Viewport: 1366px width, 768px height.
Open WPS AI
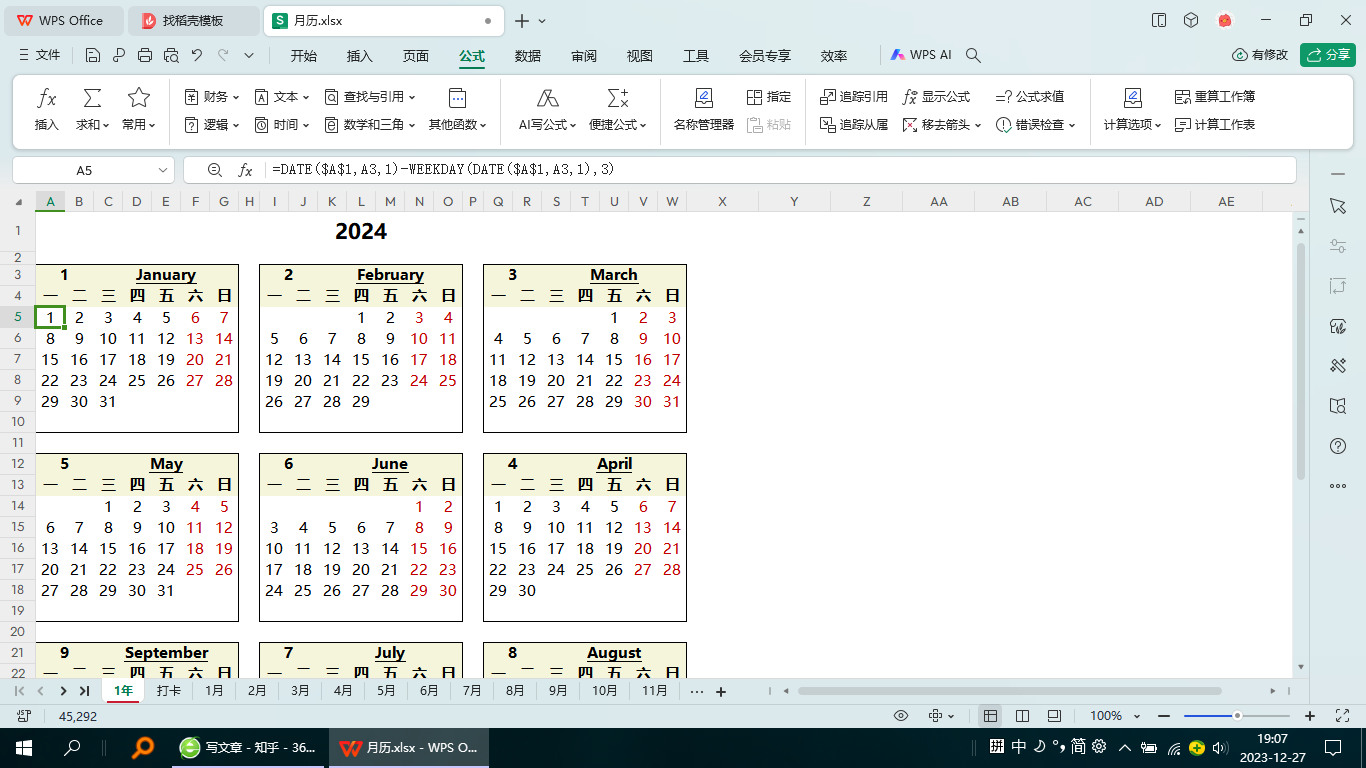click(x=921, y=55)
